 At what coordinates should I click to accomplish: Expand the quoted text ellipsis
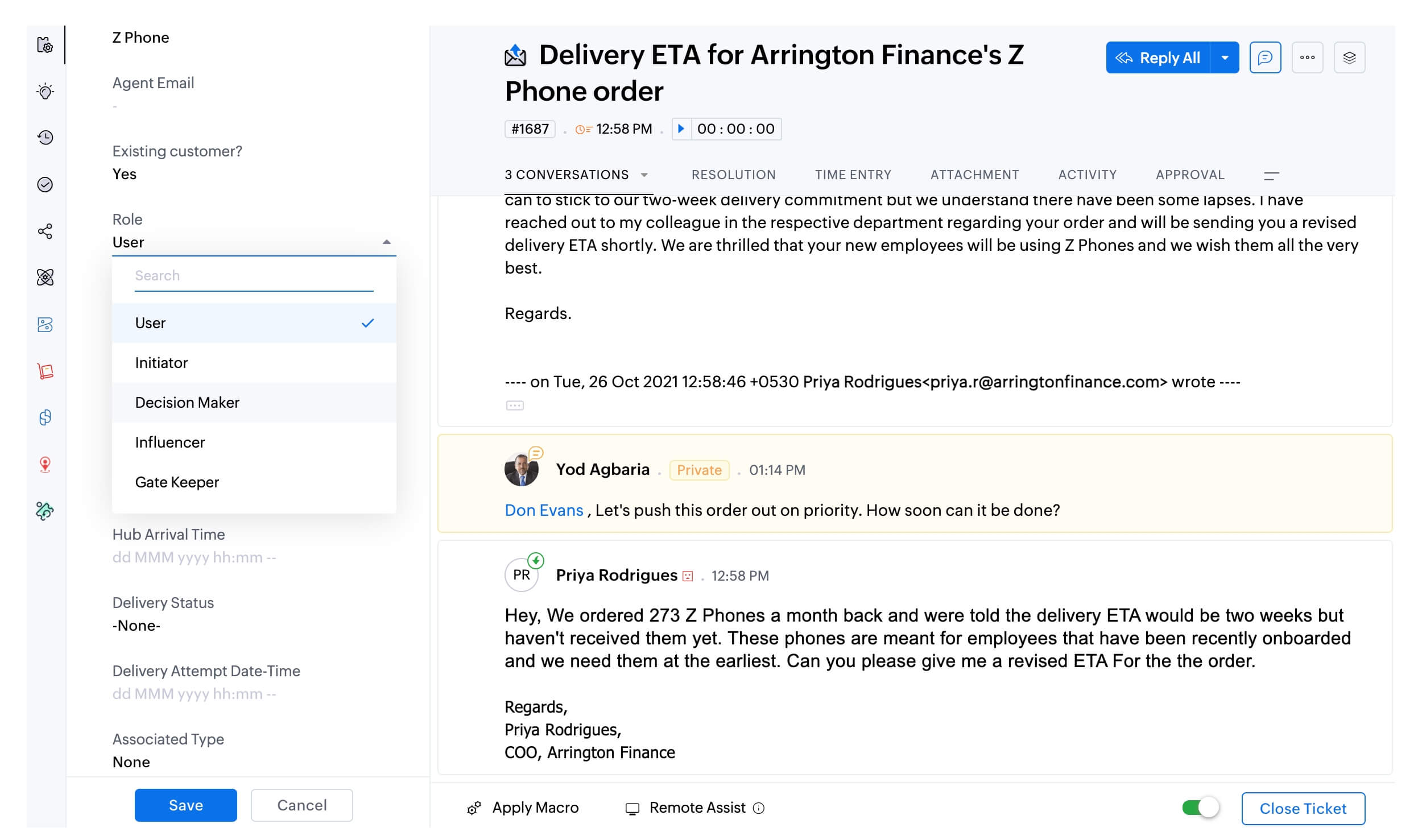(515, 405)
